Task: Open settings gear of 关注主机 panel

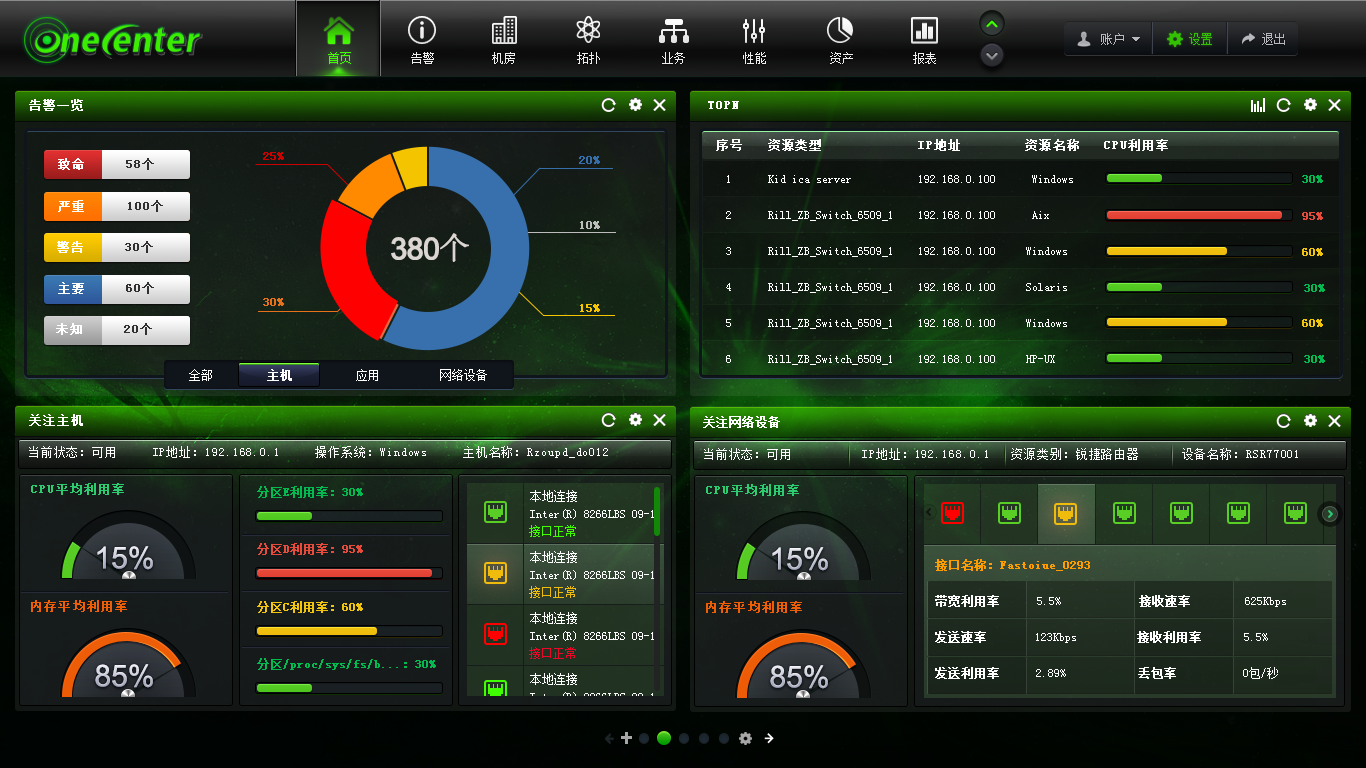Action: [635, 420]
